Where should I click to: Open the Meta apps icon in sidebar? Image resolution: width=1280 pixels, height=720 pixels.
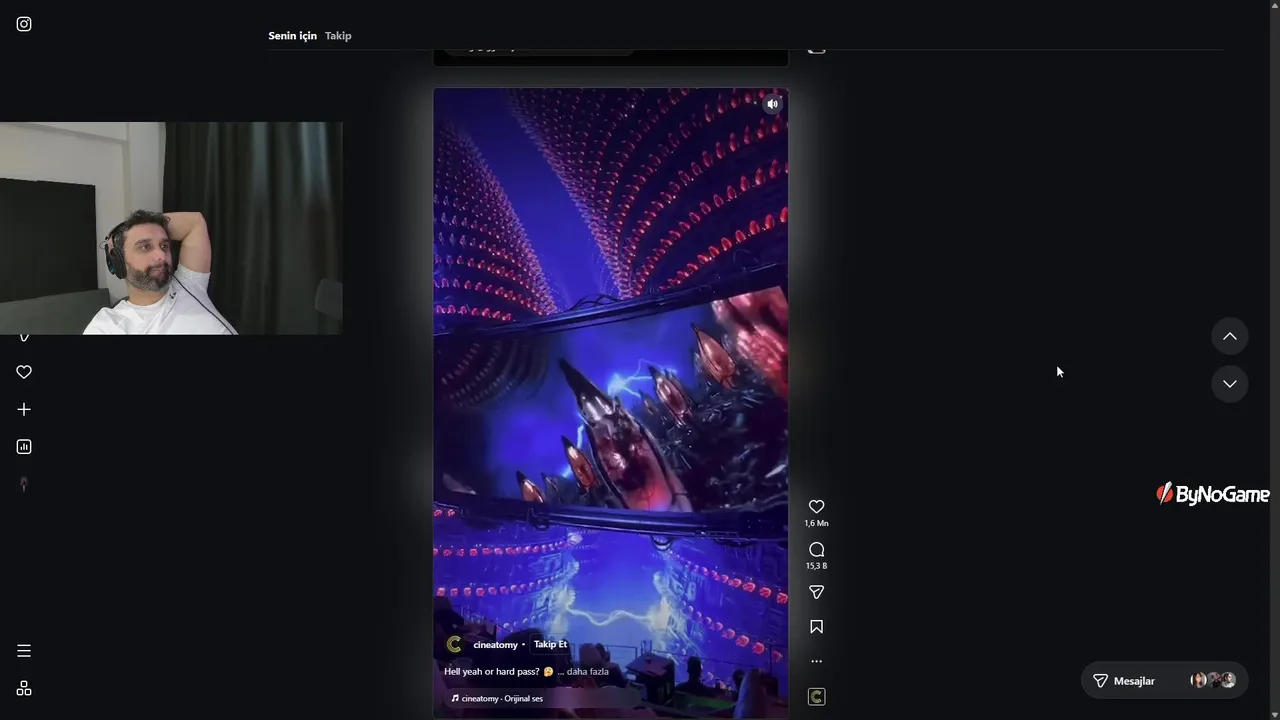(x=24, y=688)
